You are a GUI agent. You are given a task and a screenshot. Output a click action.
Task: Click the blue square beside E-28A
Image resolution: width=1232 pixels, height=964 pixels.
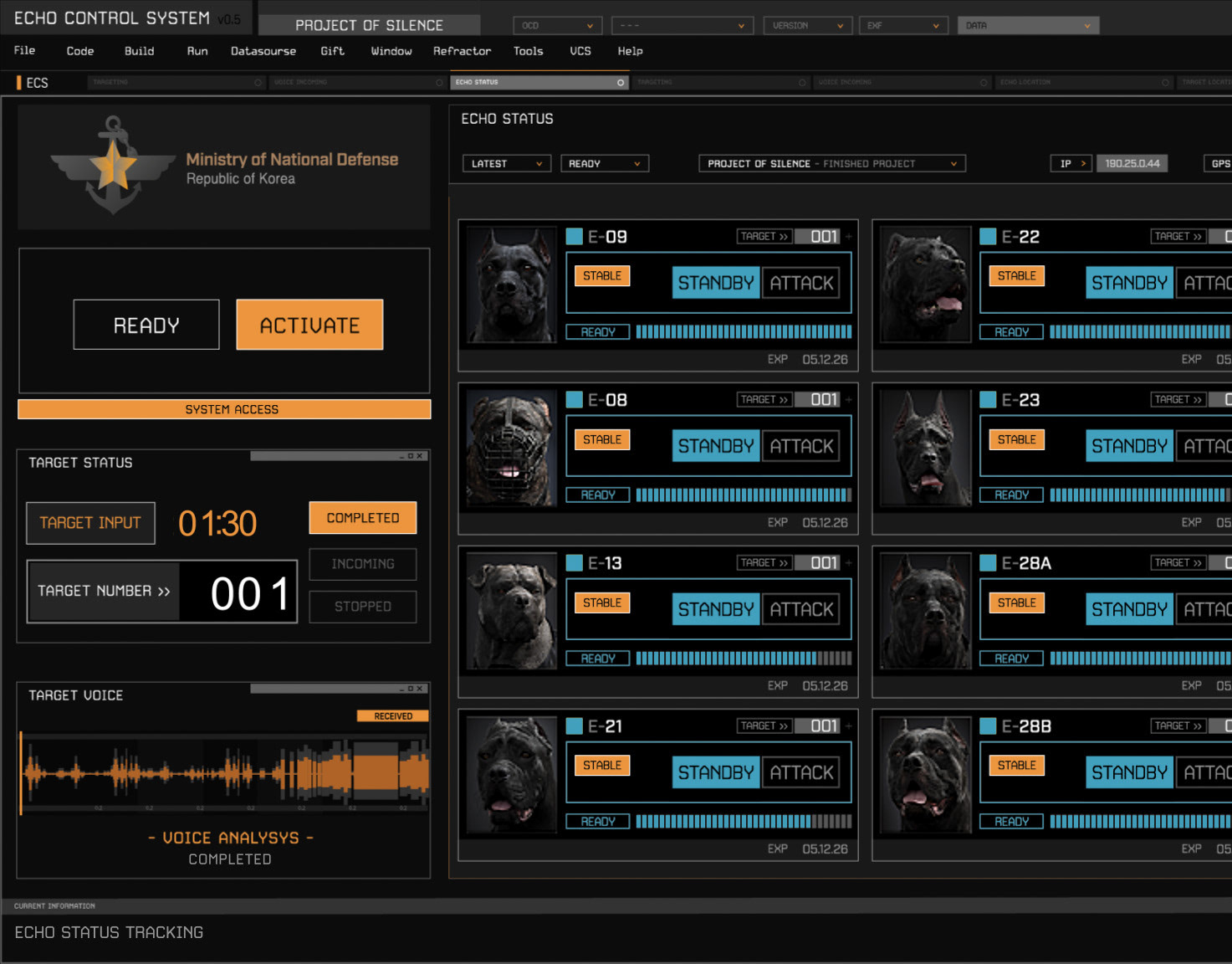pyautogui.click(x=988, y=563)
